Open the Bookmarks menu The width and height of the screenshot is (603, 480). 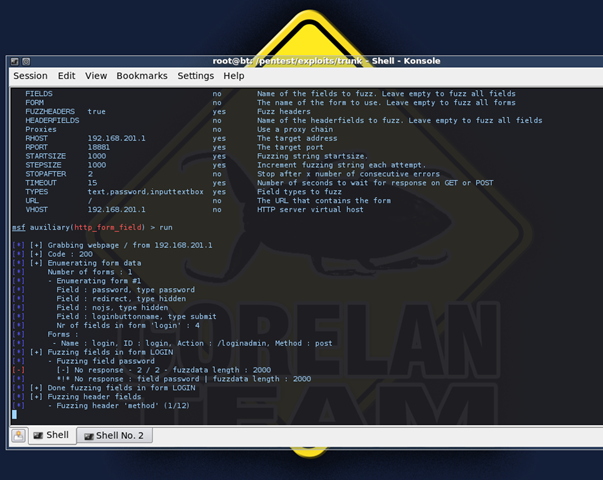(141, 76)
